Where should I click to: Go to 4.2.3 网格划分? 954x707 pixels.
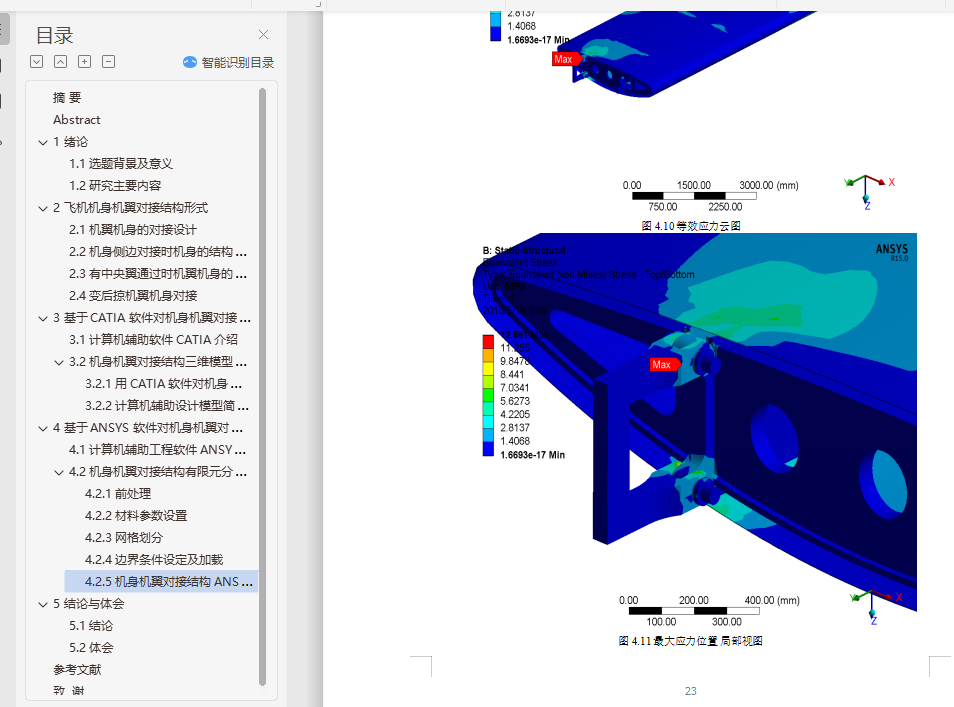click(124, 538)
